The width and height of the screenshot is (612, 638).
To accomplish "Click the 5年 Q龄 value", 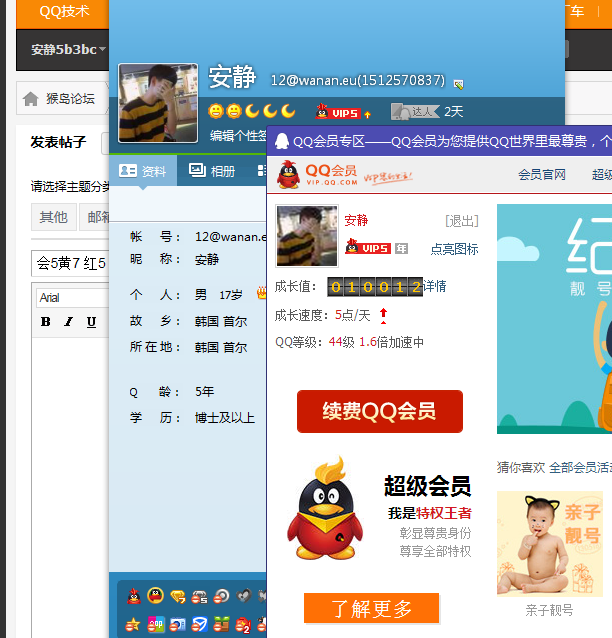I will pos(204,391).
